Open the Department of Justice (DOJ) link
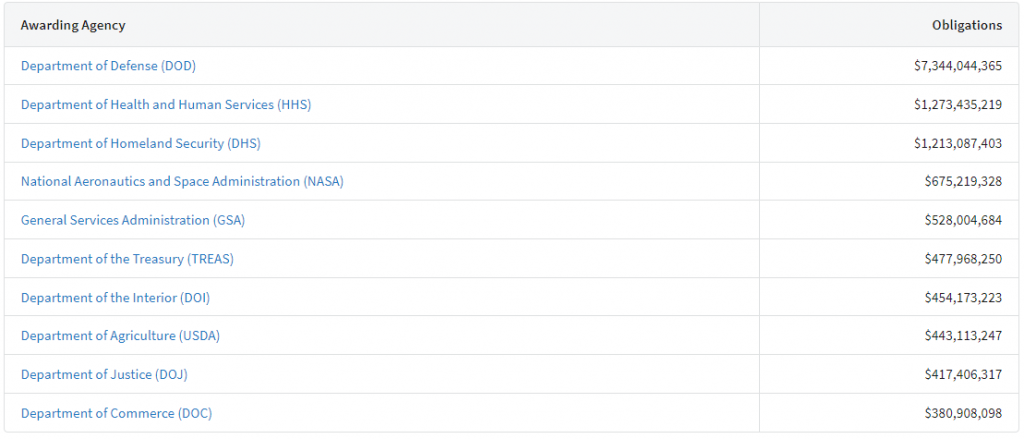 [104, 375]
